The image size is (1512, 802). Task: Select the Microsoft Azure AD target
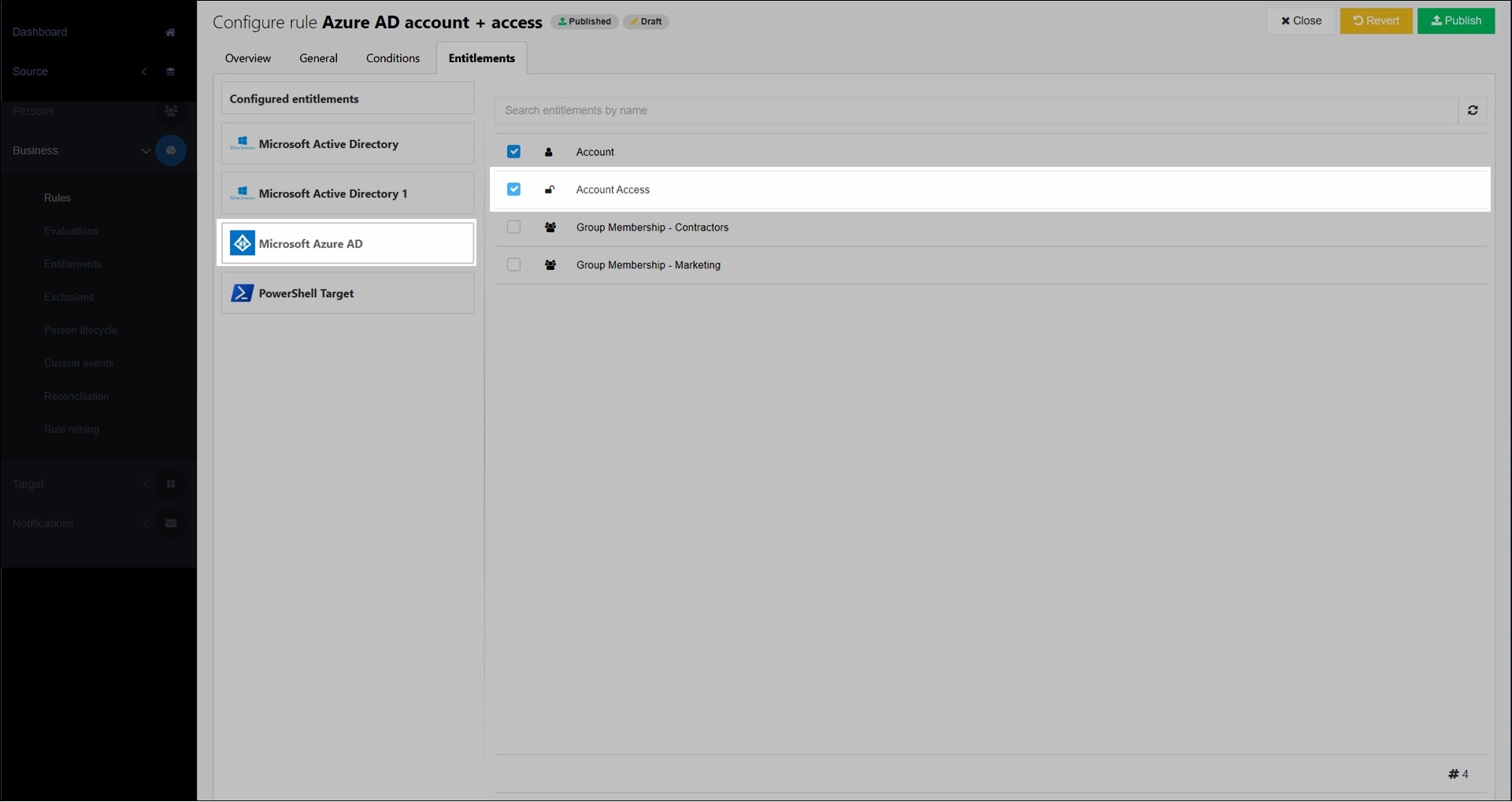(347, 243)
